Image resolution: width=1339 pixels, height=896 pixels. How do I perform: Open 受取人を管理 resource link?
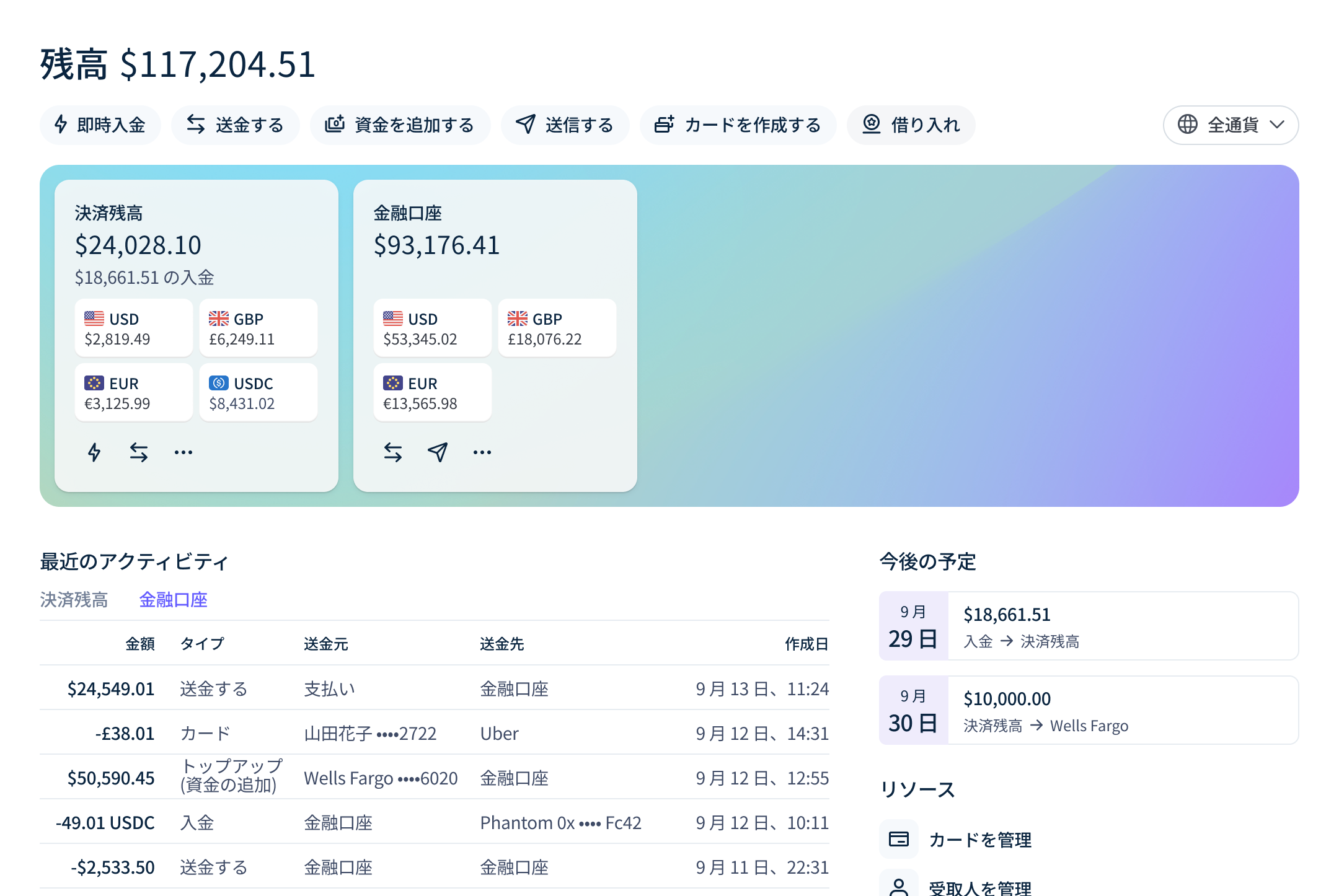[x=979, y=887]
